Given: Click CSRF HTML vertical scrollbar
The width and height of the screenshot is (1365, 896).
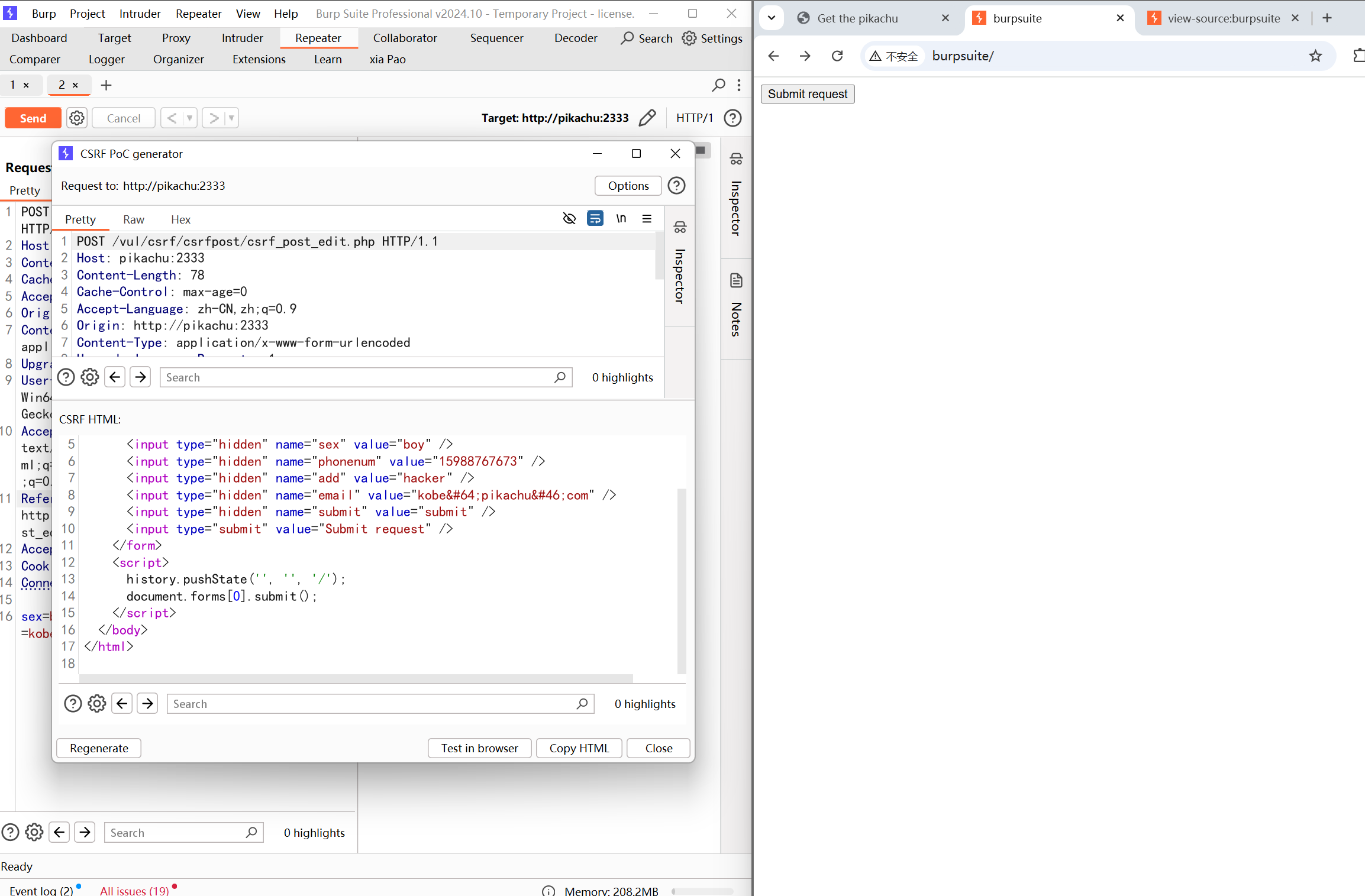Looking at the screenshot, I should 682,581.
